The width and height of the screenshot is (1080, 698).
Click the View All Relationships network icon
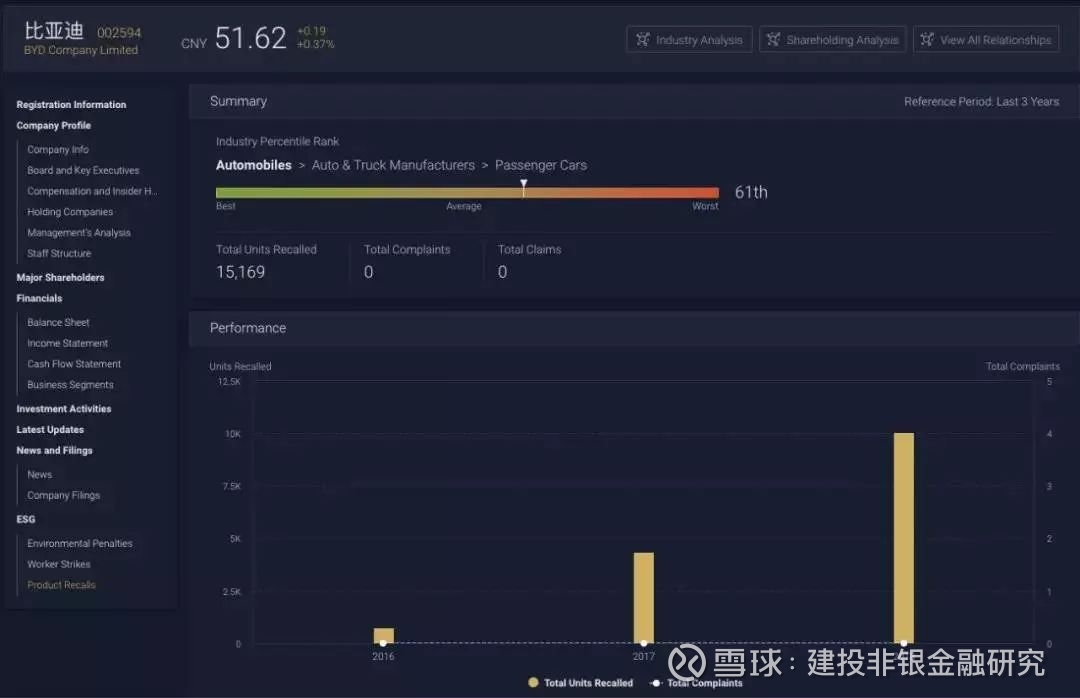pyautogui.click(x=927, y=39)
